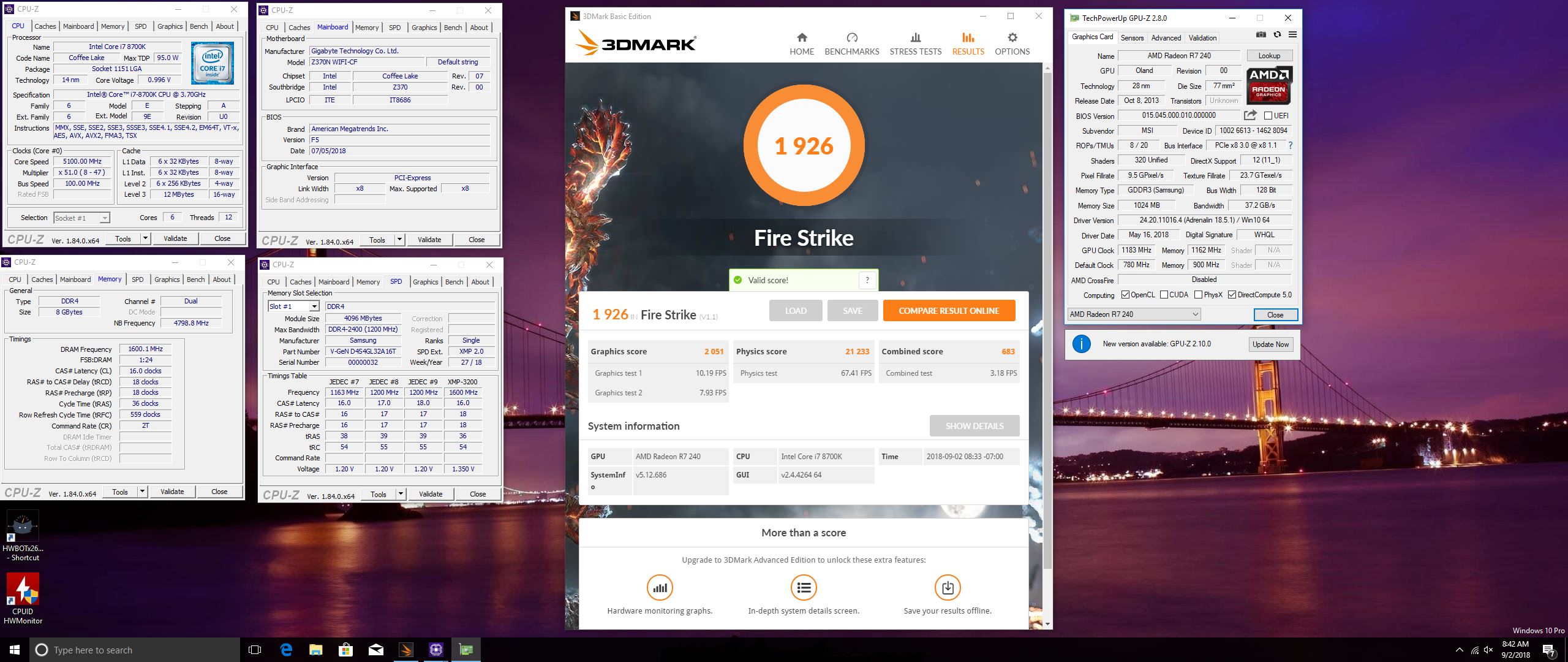Toggle DirectCompute 5.0 checkbox
The height and width of the screenshot is (662, 1568).
point(1232,295)
